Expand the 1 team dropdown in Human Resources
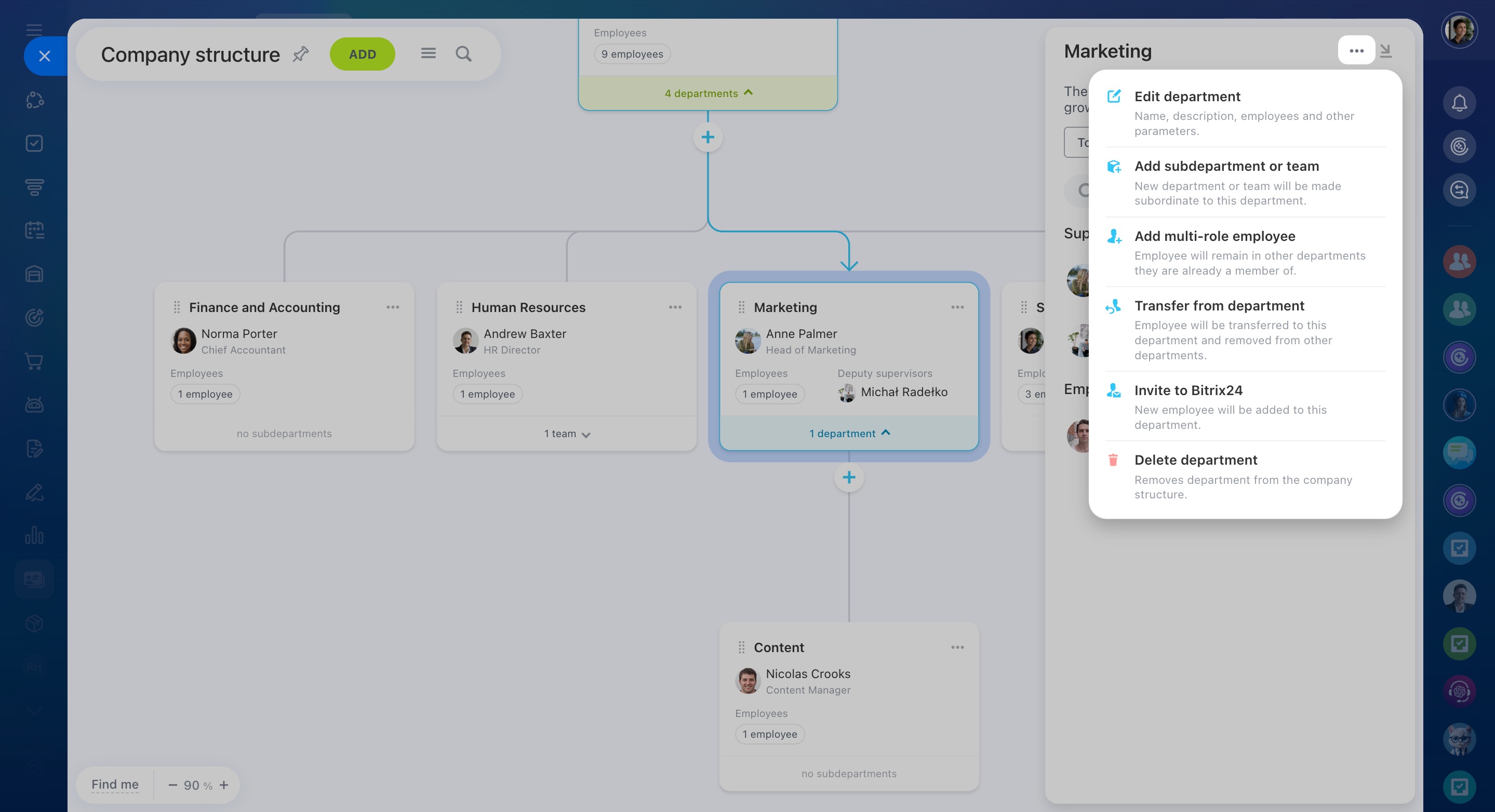The image size is (1495, 812). pyautogui.click(x=567, y=434)
